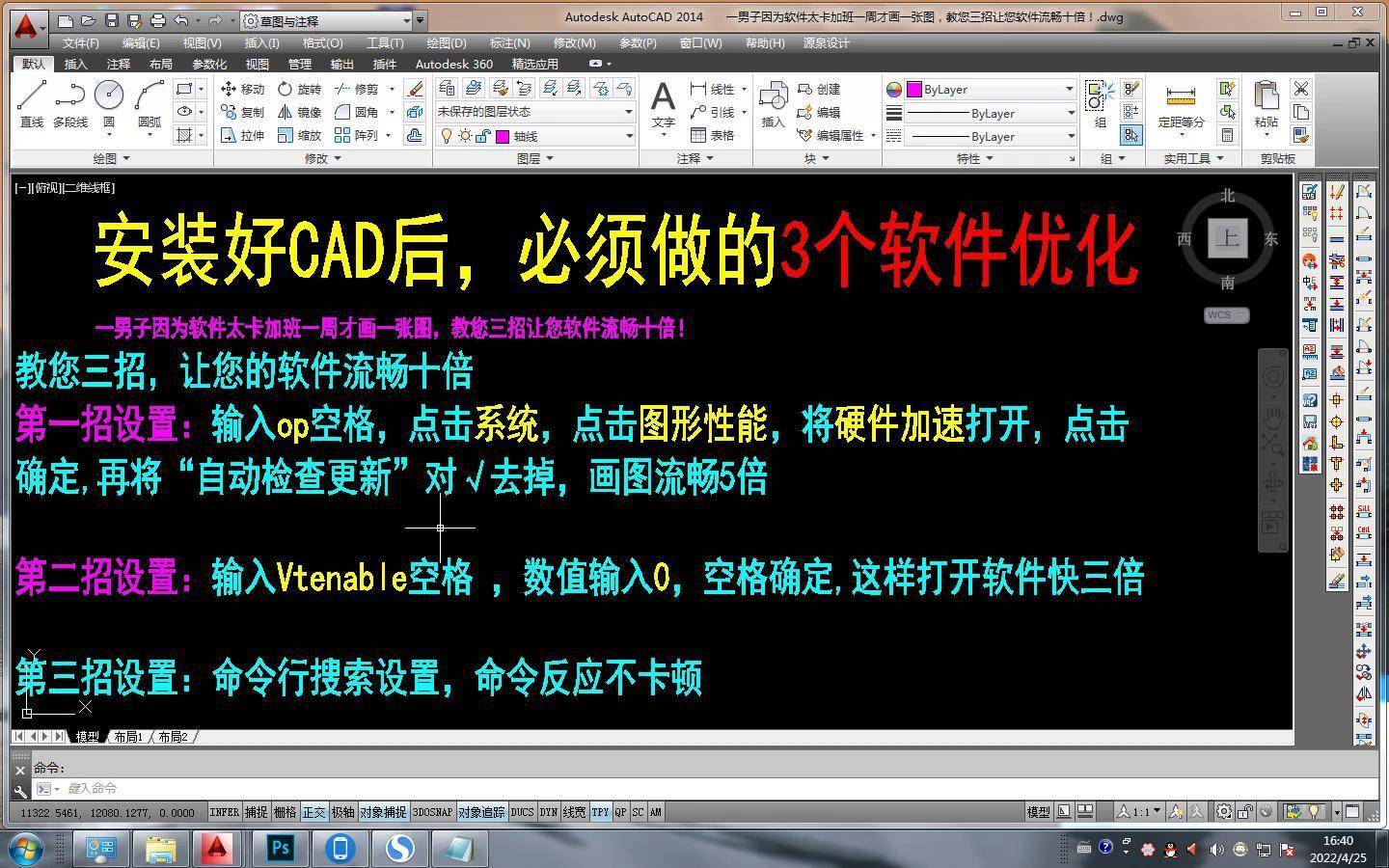The image size is (1389, 868).
Task: Select the Move (移动) modify tool
Action: tap(242, 89)
